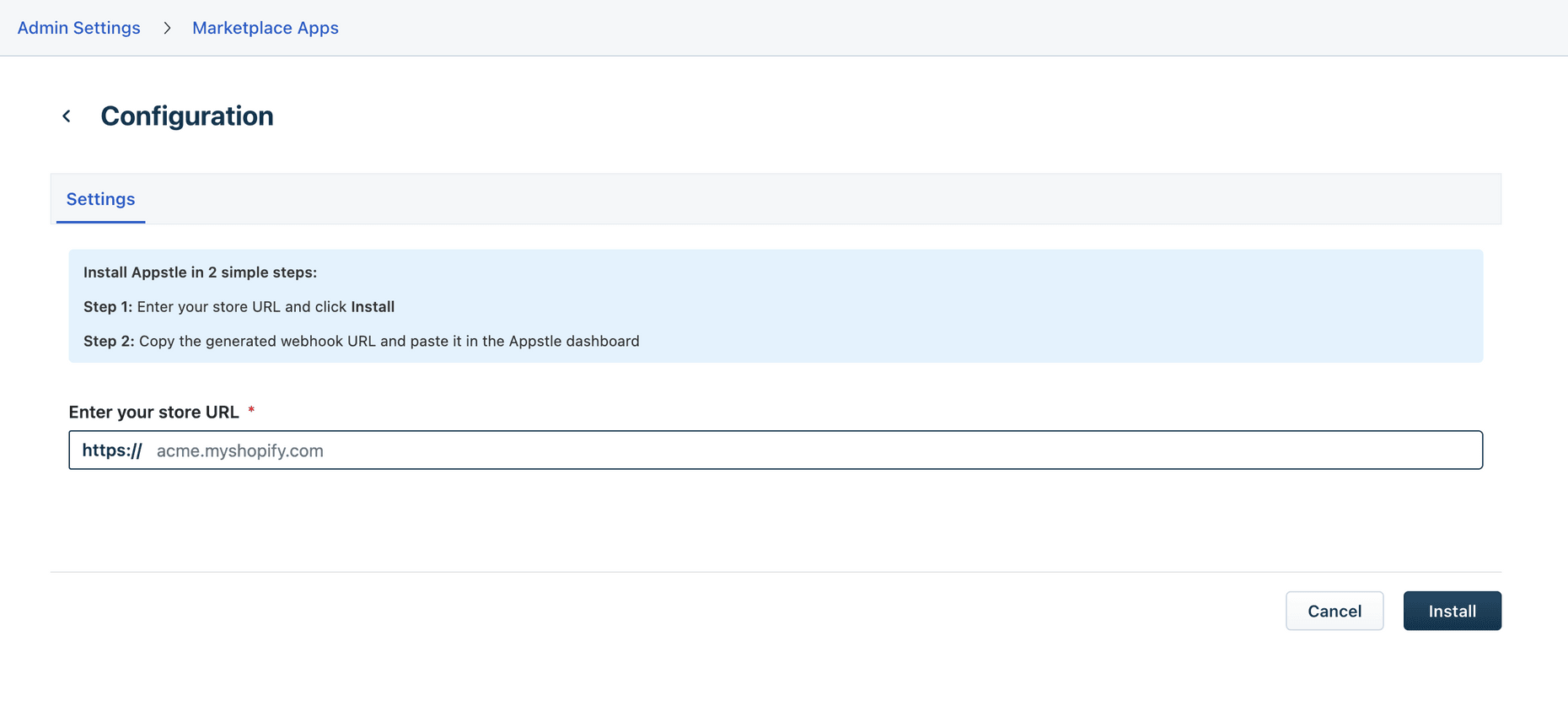Click the https:// prefix in URL field
The image size is (1568, 717).
click(x=112, y=450)
